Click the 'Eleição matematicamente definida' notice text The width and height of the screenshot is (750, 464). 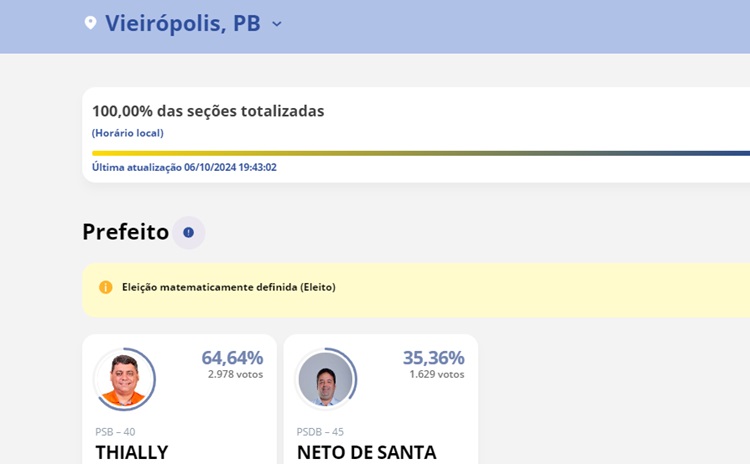pyautogui.click(x=228, y=287)
